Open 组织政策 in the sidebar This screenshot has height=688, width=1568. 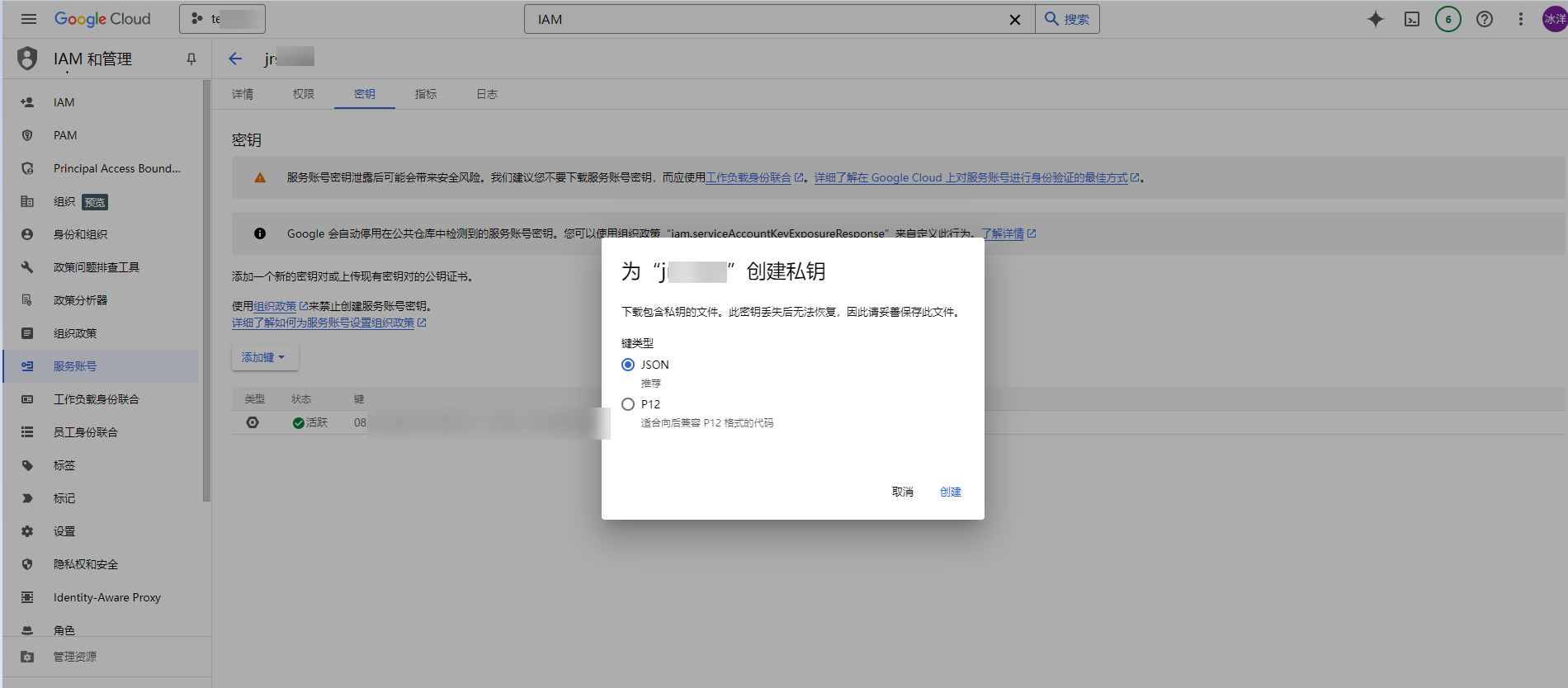pos(102,333)
